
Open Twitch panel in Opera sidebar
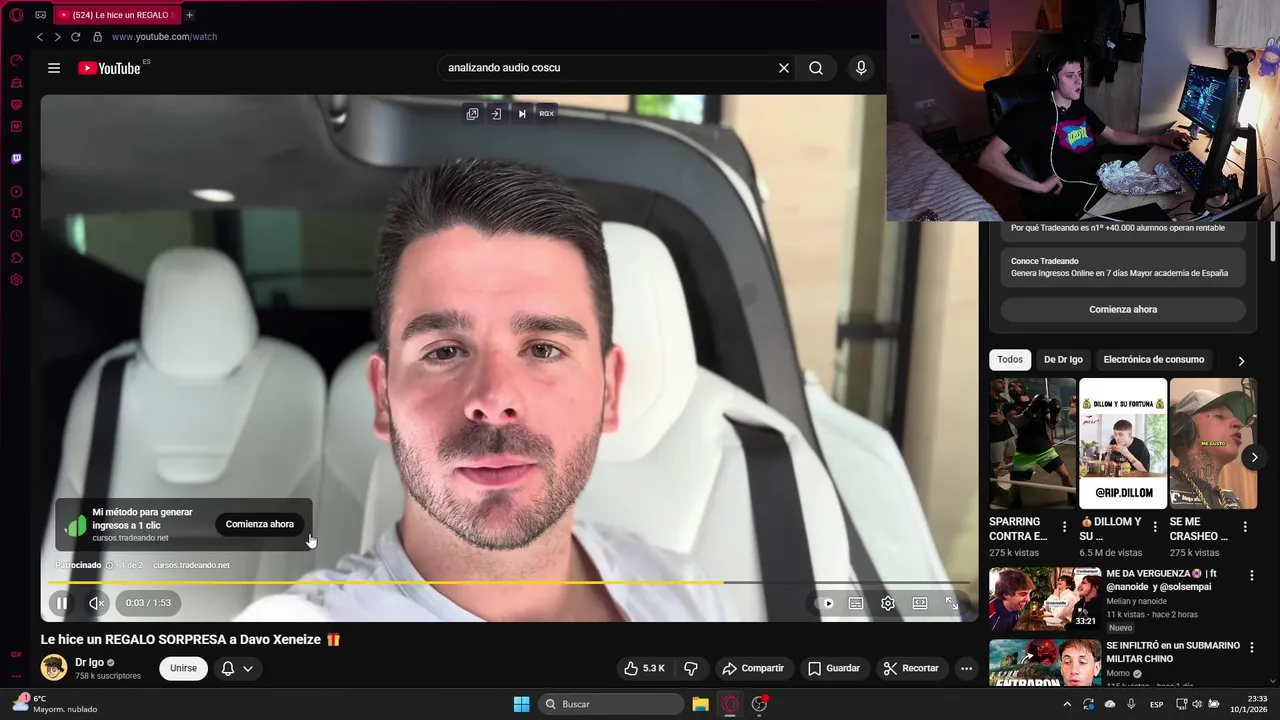point(16,158)
